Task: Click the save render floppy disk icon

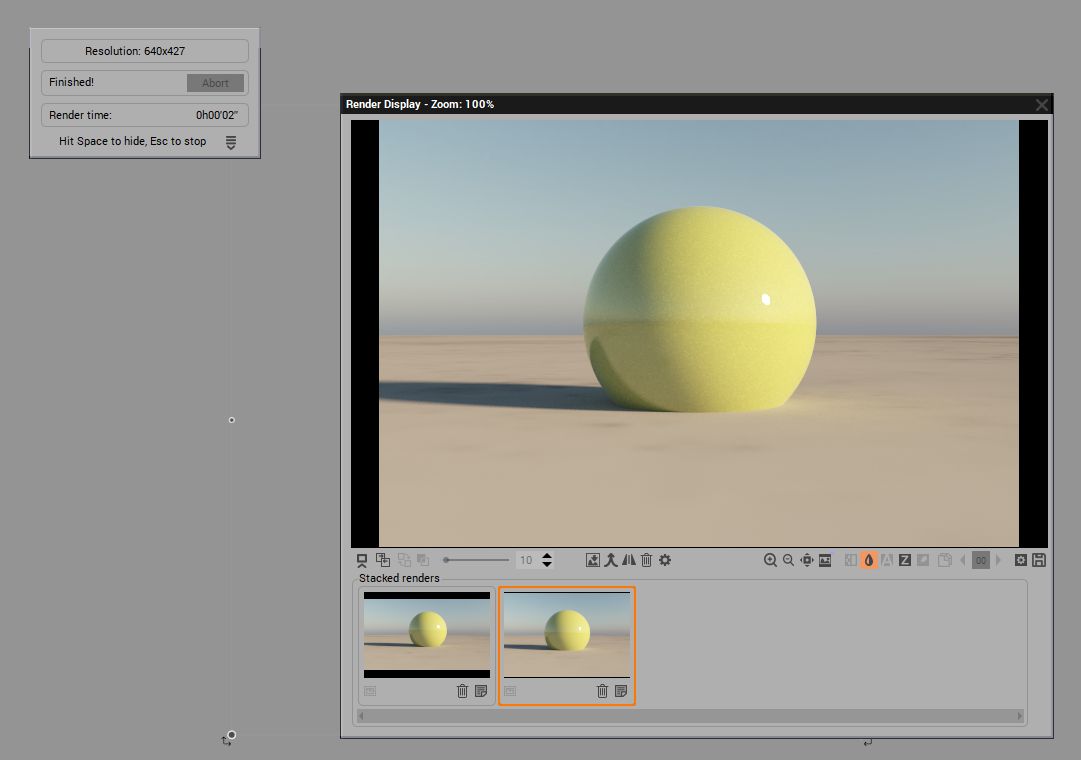Action: tap(1039, 560)
